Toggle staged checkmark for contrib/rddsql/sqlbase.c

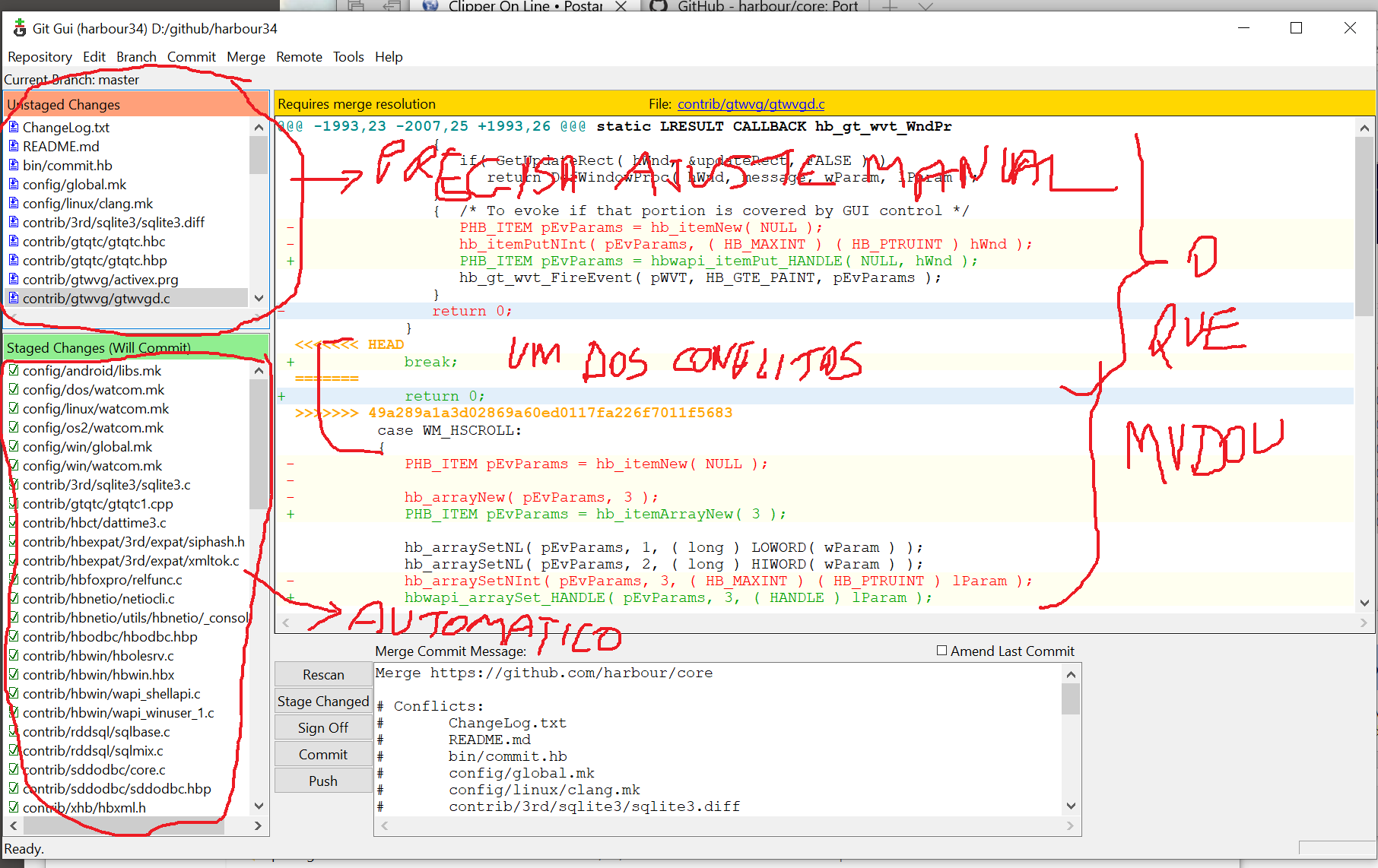point(14,731)
